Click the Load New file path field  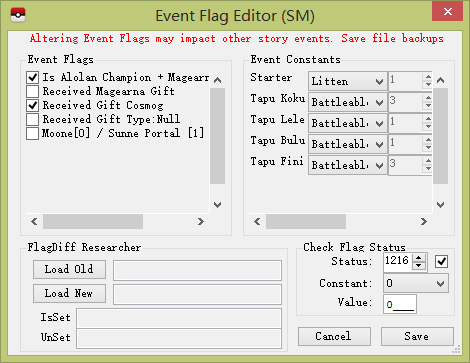point(197,294)
